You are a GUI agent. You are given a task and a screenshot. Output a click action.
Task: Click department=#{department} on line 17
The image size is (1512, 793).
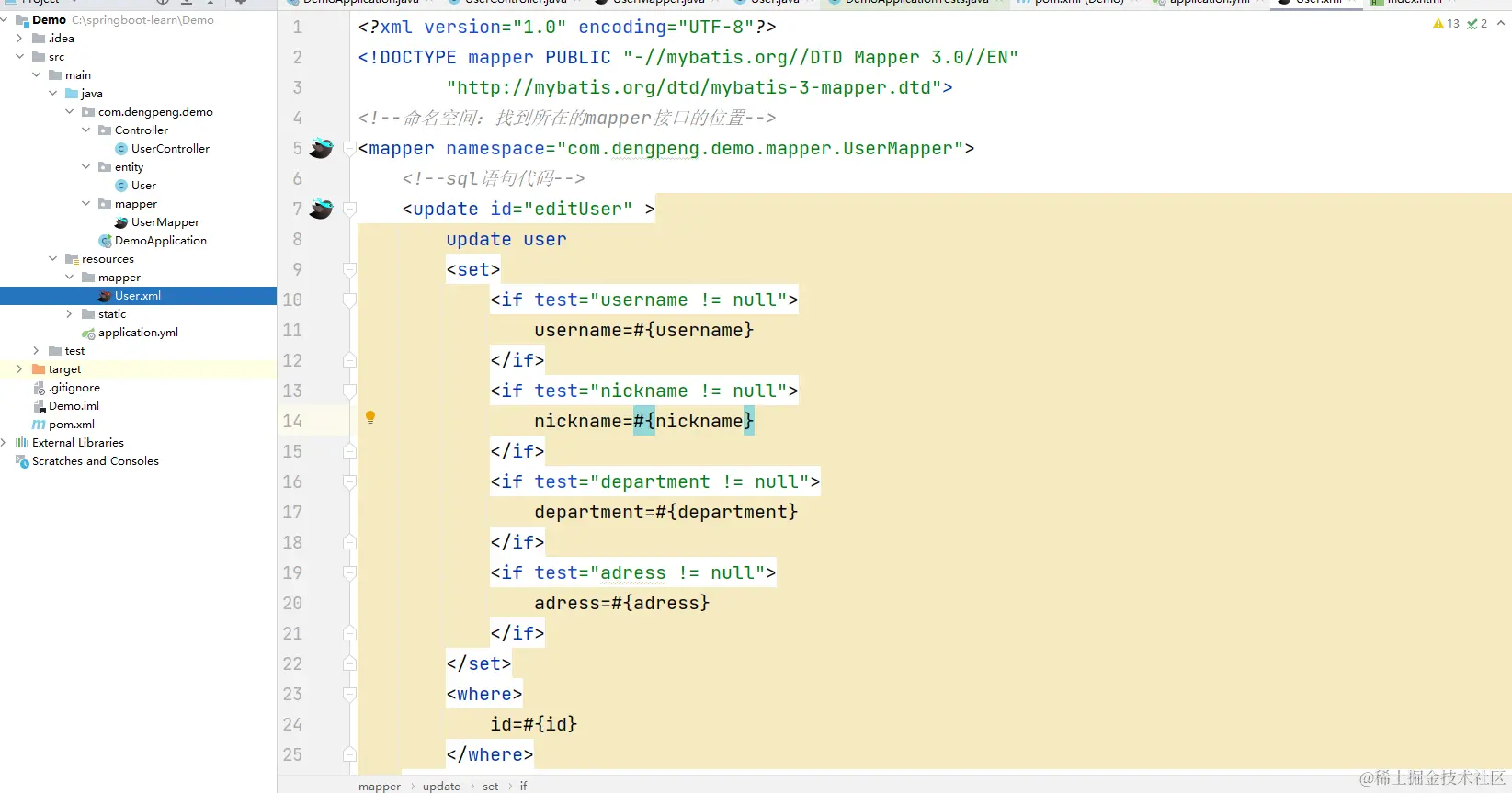pyautogui.click(x=665, y=512)
